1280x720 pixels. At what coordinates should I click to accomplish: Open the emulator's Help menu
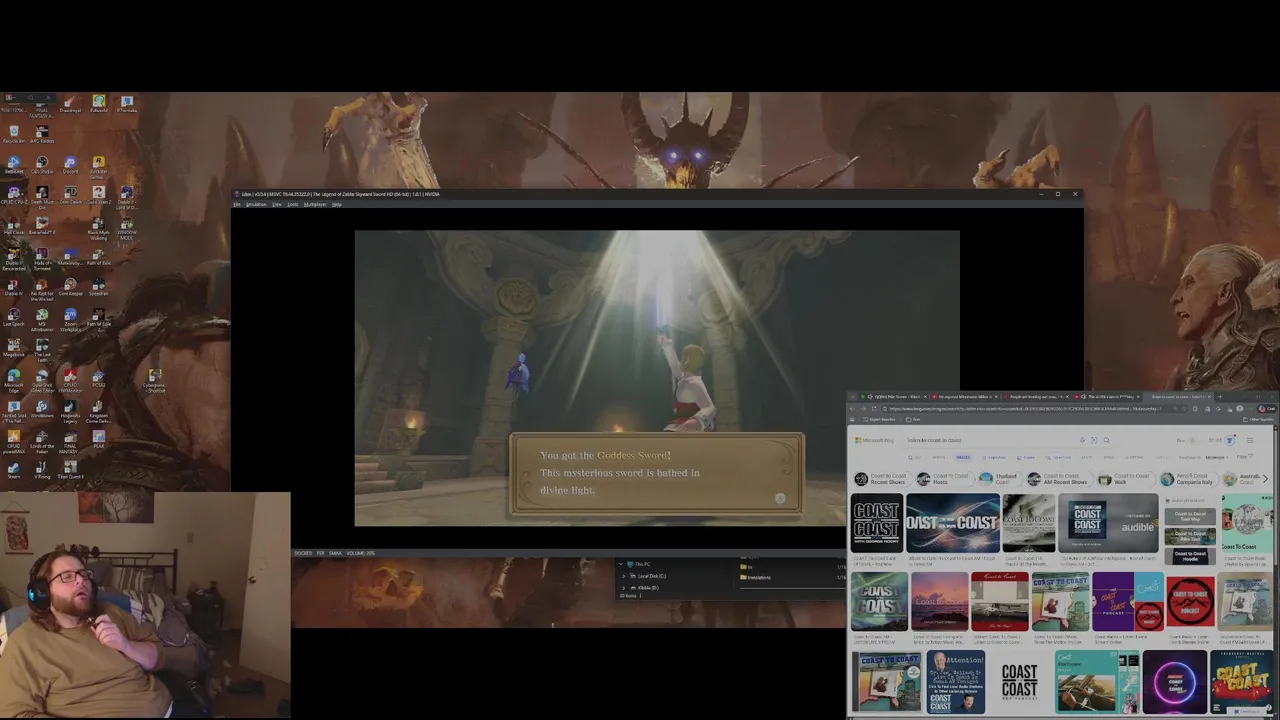tap(337, 204)
